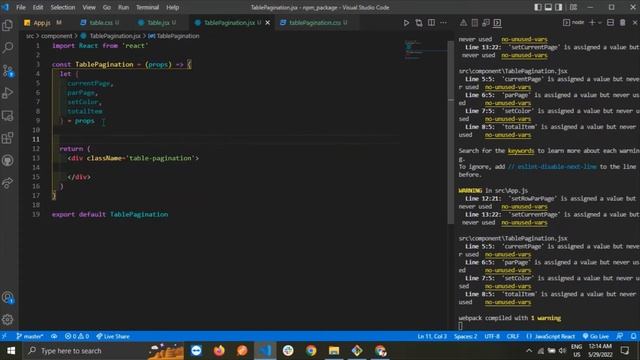Click Ln 11, Col 3 in status bar
The image size is (640, 360).
[432, 336]
